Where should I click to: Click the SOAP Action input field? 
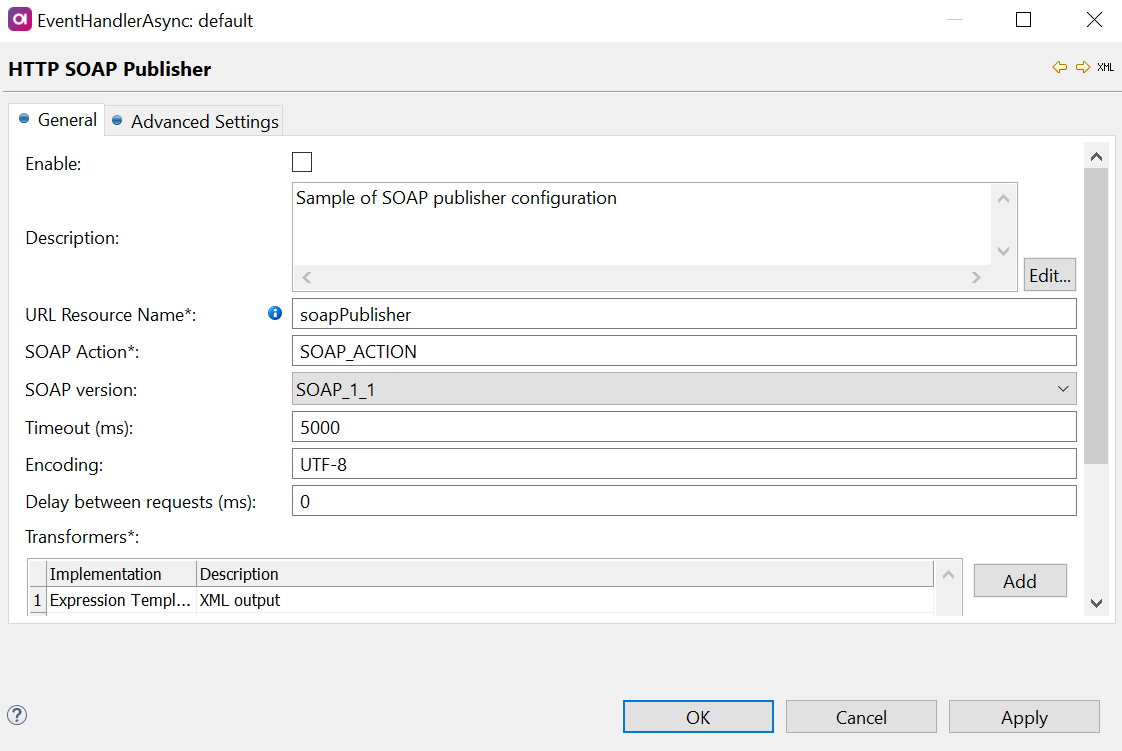click(683, 351)
